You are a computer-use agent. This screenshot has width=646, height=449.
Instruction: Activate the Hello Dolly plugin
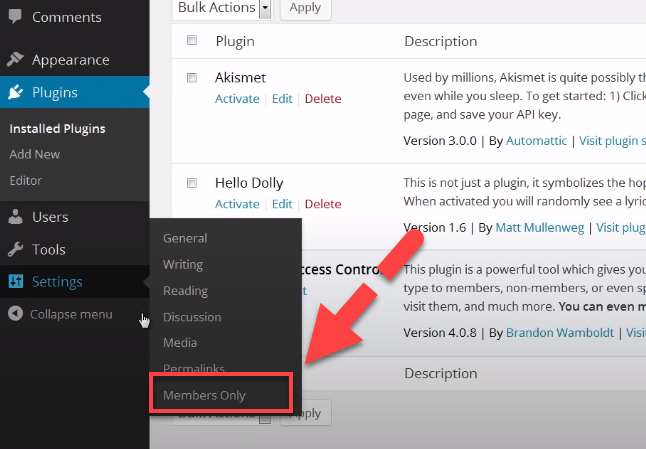237,204
